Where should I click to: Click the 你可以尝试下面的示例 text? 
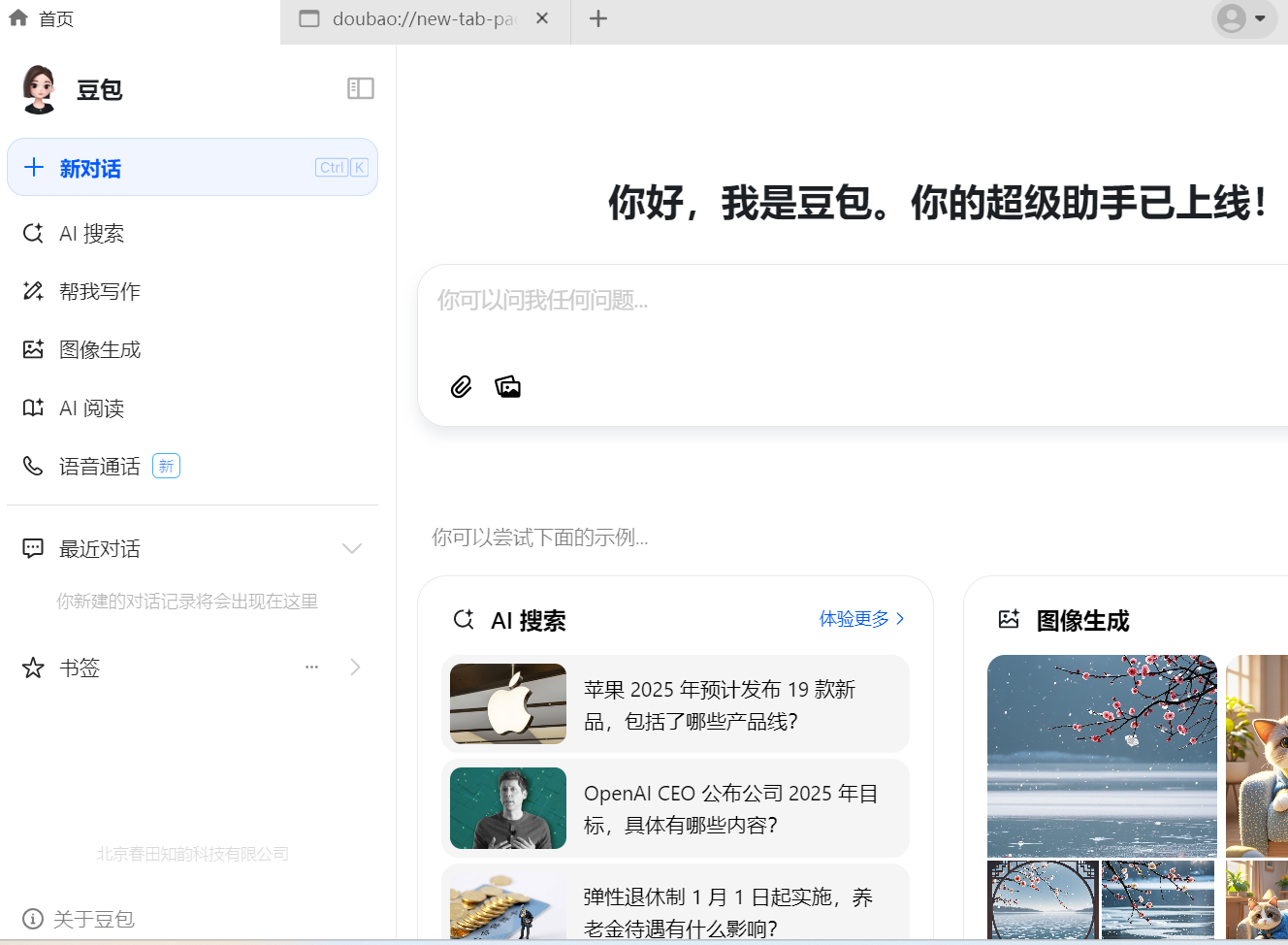(540, 537)
